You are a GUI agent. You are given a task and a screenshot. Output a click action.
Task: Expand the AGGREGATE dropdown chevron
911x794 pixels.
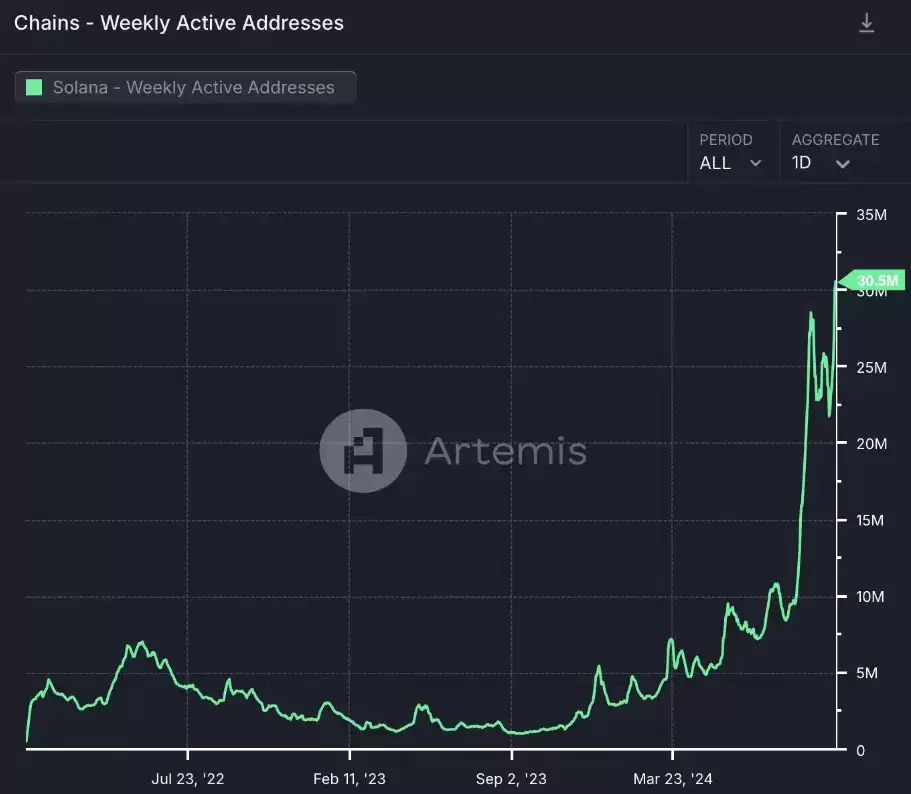click(842, 164)
